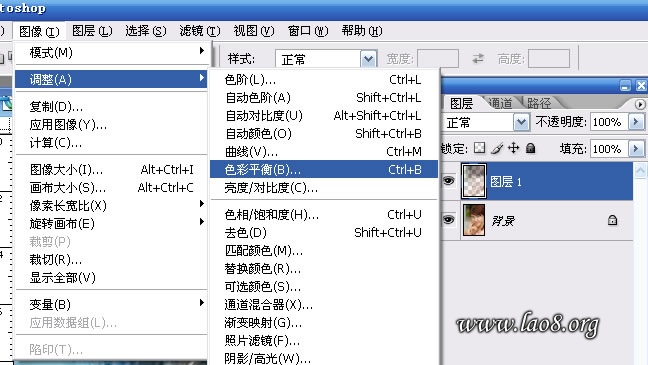The image size is (648, 365).
Task: Open the 视图(V) menu
Action: 254,31
